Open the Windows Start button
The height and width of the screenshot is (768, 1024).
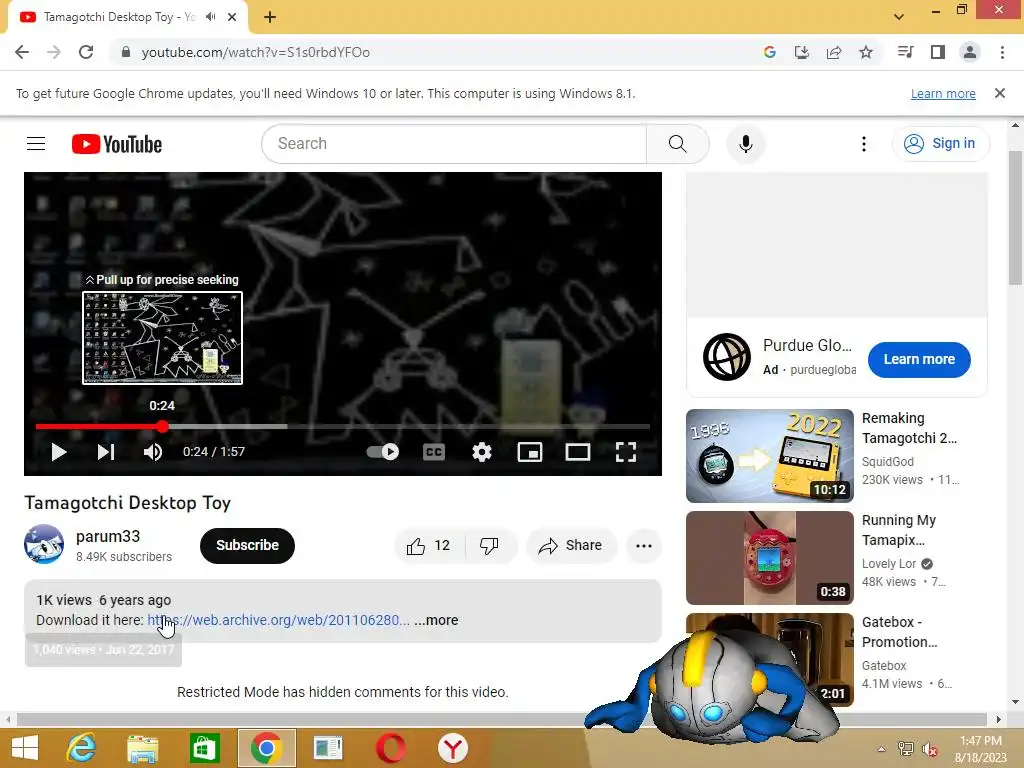coord(25,748)
